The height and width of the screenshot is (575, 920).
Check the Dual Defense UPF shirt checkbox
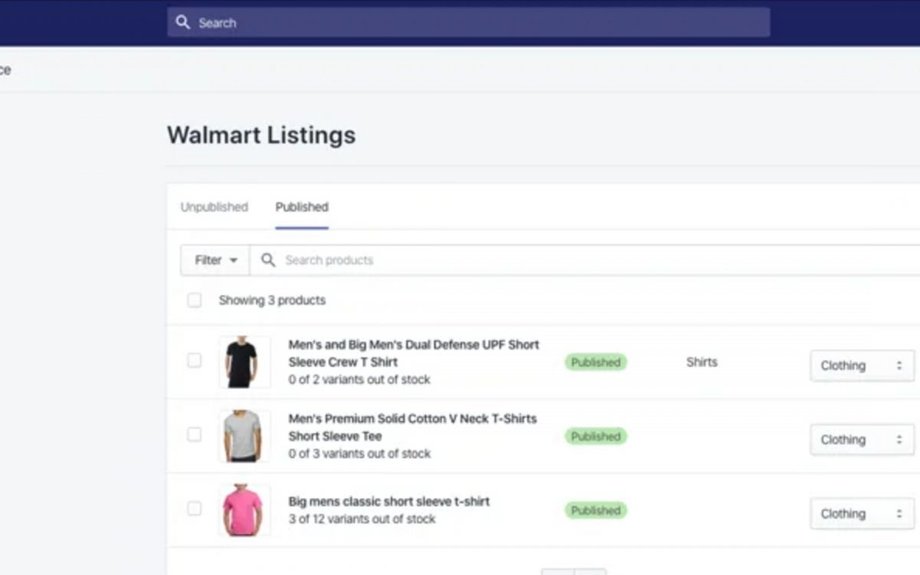click(x=194, y=360)
